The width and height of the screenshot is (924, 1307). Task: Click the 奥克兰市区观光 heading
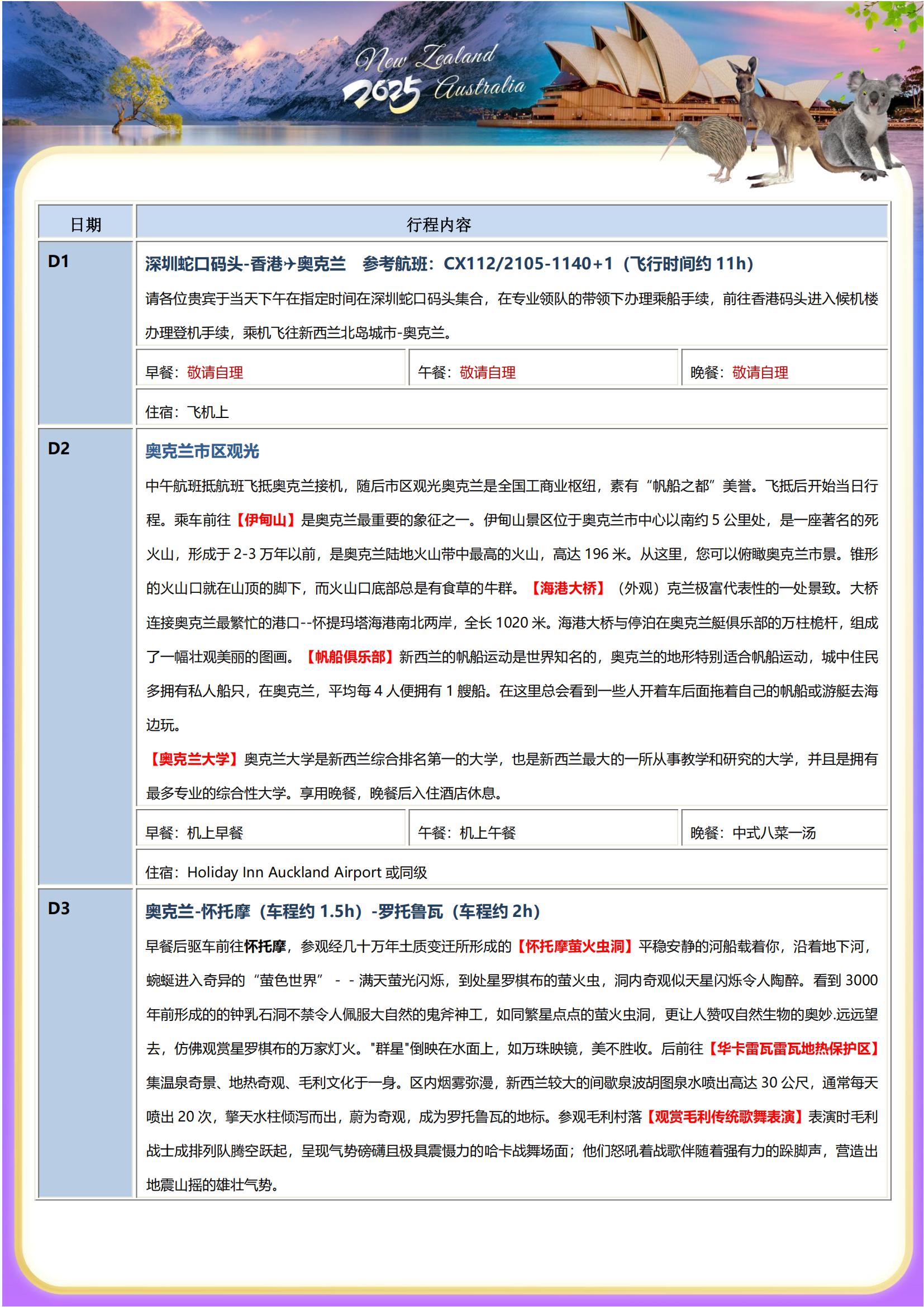(x=202, y=451)
